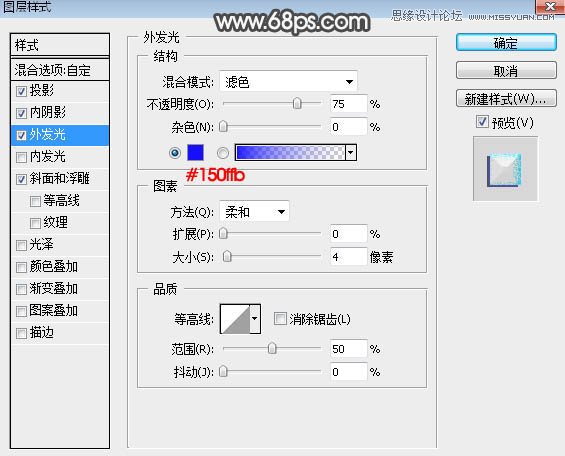Select the gradient radio button
Viewport: 565px width, 456px height.
pyautogui.click(x=223, y=153)
